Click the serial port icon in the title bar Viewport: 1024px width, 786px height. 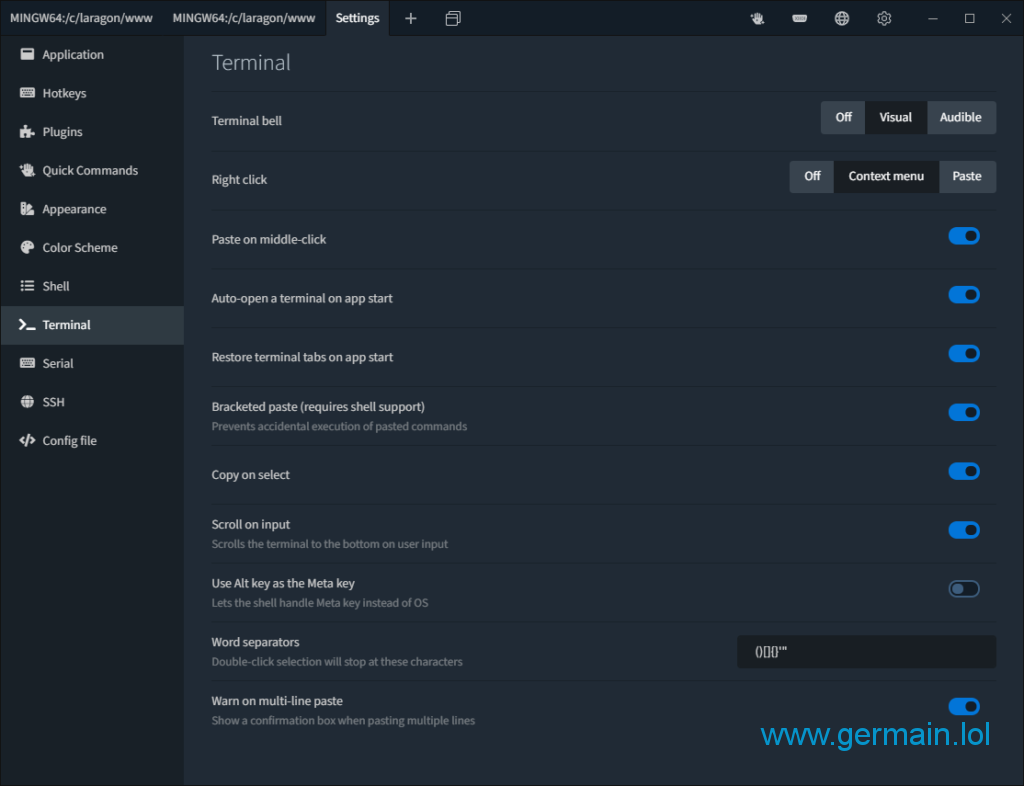point(800,18)
